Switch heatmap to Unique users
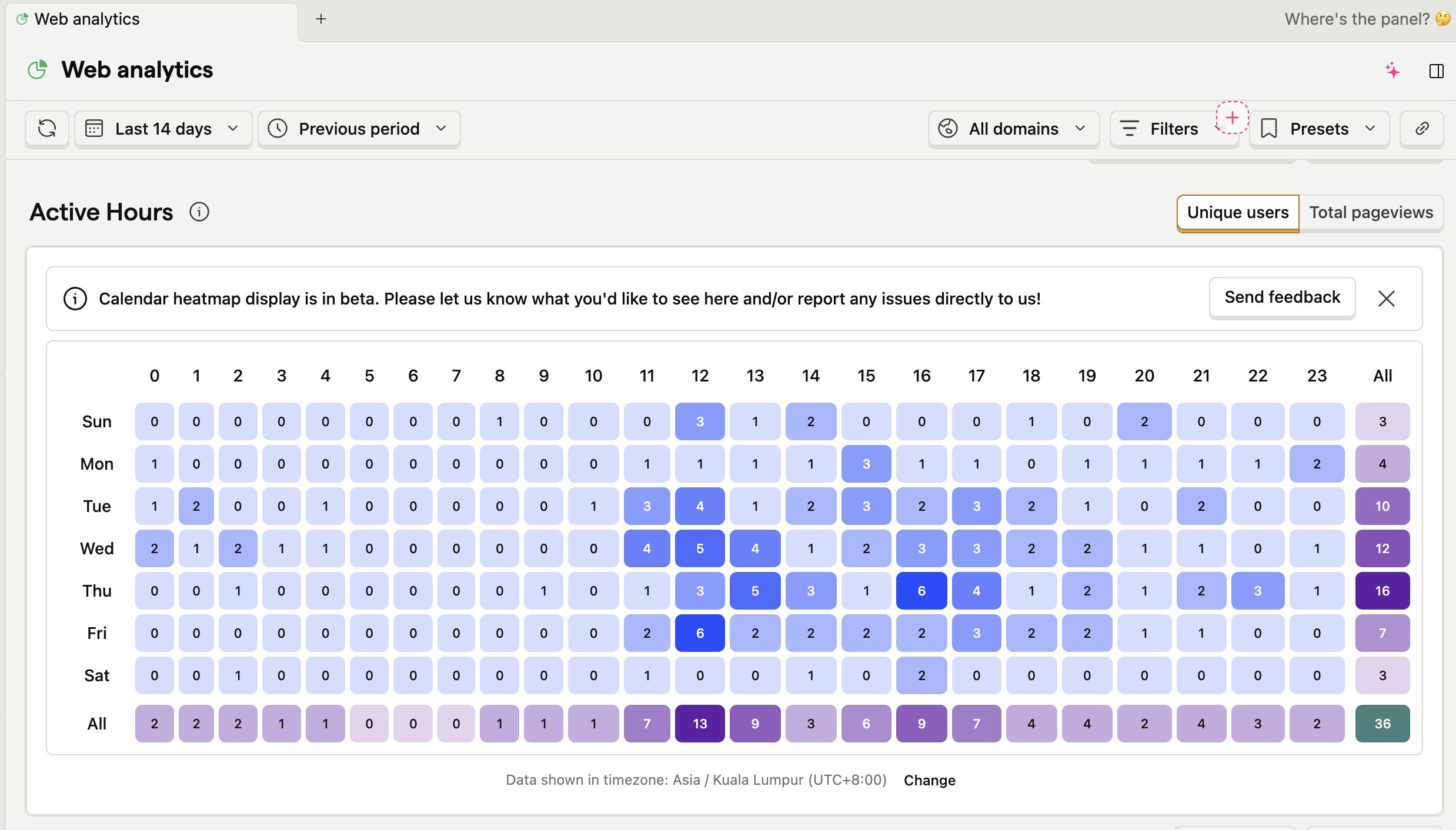 click(1237, 213)
